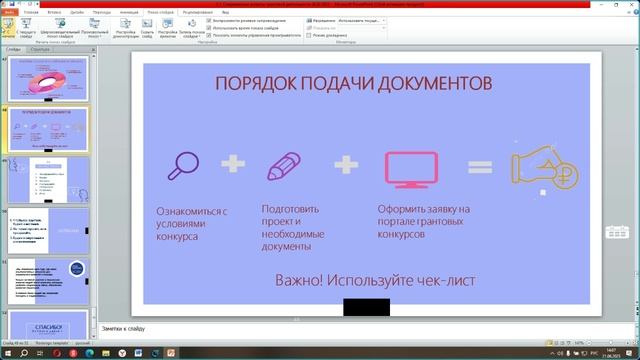Viewport: 640px width, 360px height.
Task: Switch to Normal view in status bar
Action: [x=549, y=343]
